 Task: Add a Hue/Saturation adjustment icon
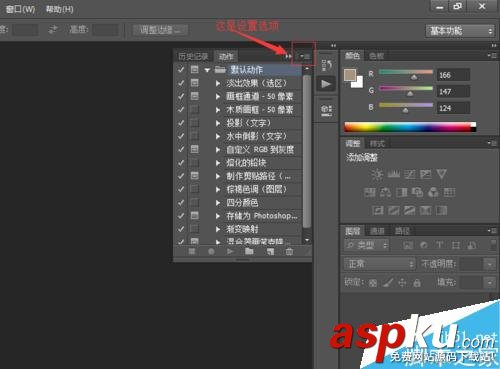pyautogui.click(x=370, y=192)
